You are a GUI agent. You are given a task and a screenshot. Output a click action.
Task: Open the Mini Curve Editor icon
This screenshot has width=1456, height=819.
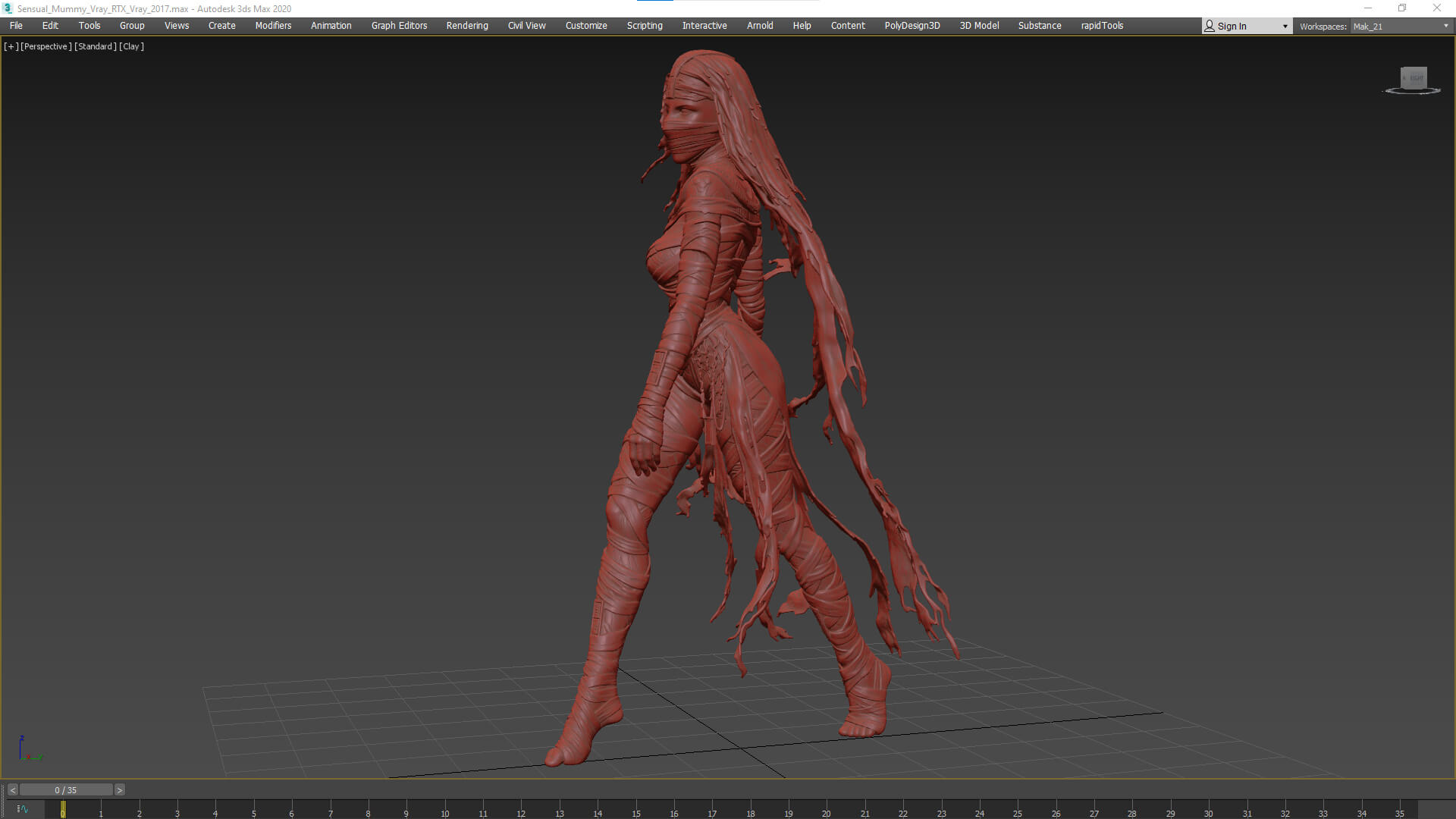coord(23,809)
